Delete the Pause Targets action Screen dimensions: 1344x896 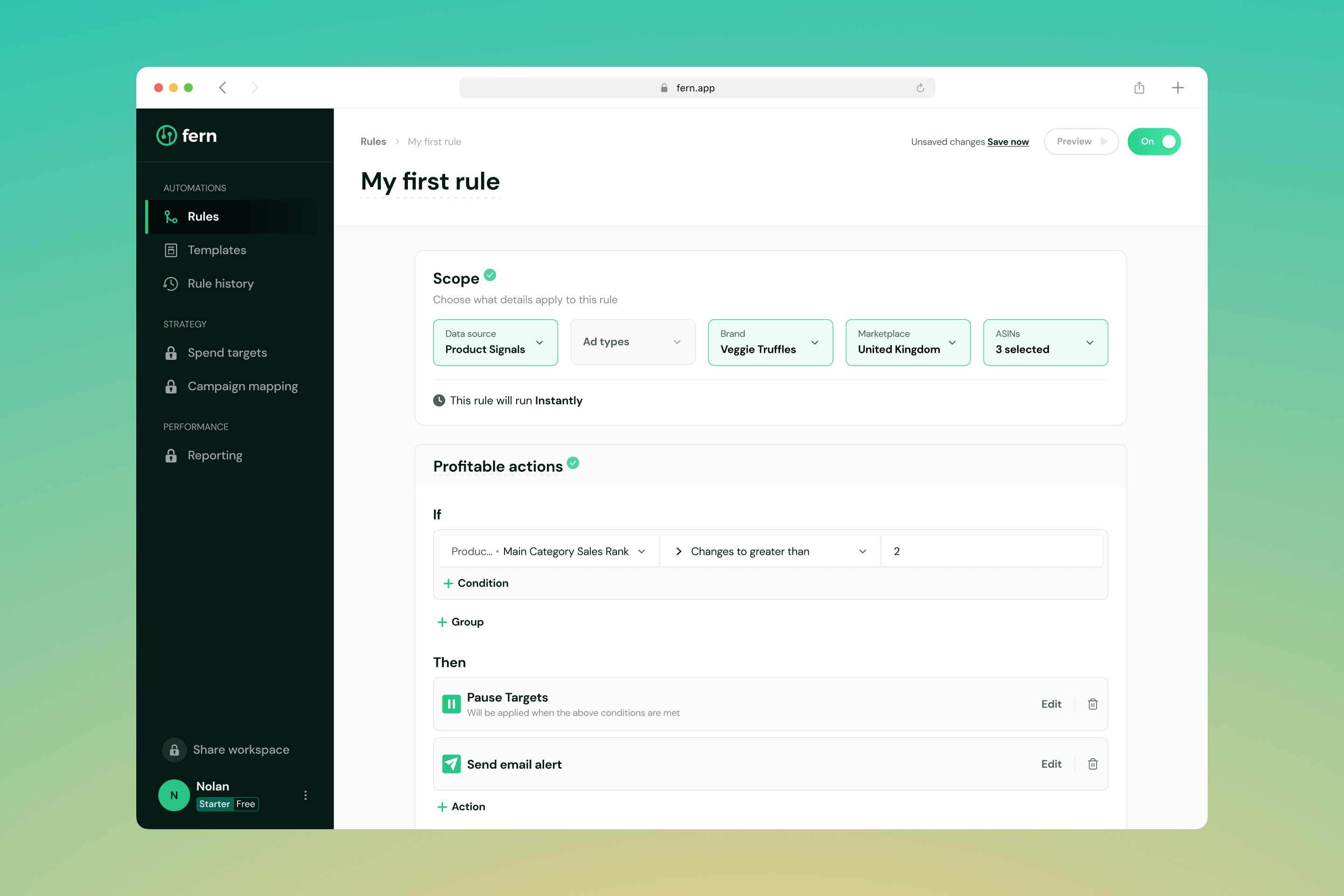click(x=1092, y=704)
